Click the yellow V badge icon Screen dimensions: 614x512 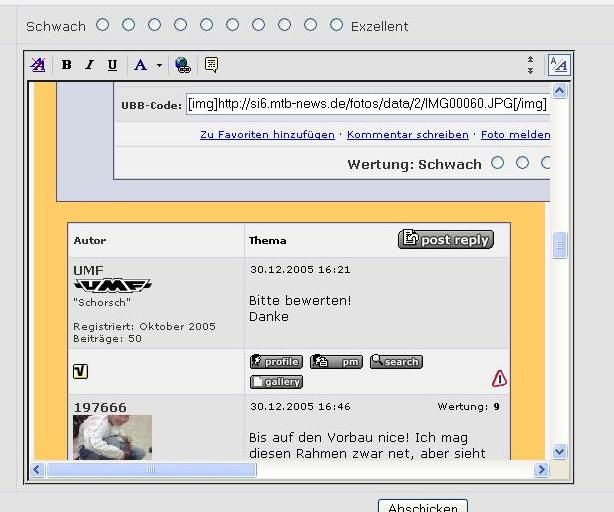tap(81, 372)
